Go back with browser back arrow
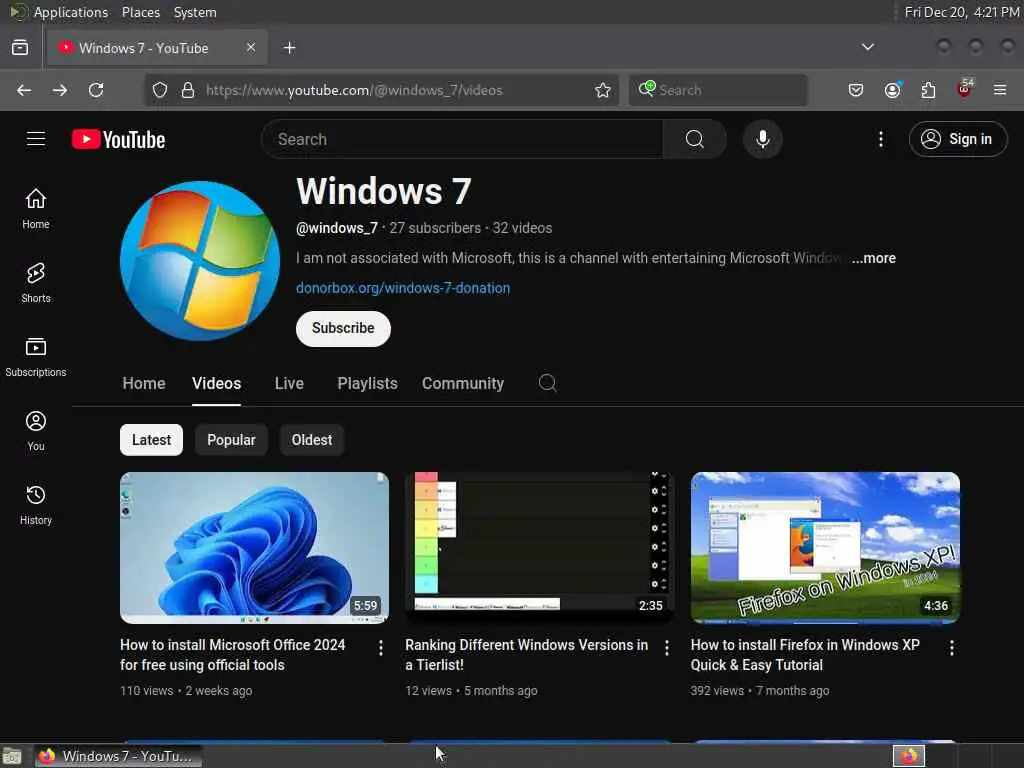This screenshot has width=1024, height=768. pyautogui.click(x=24, y=90)
